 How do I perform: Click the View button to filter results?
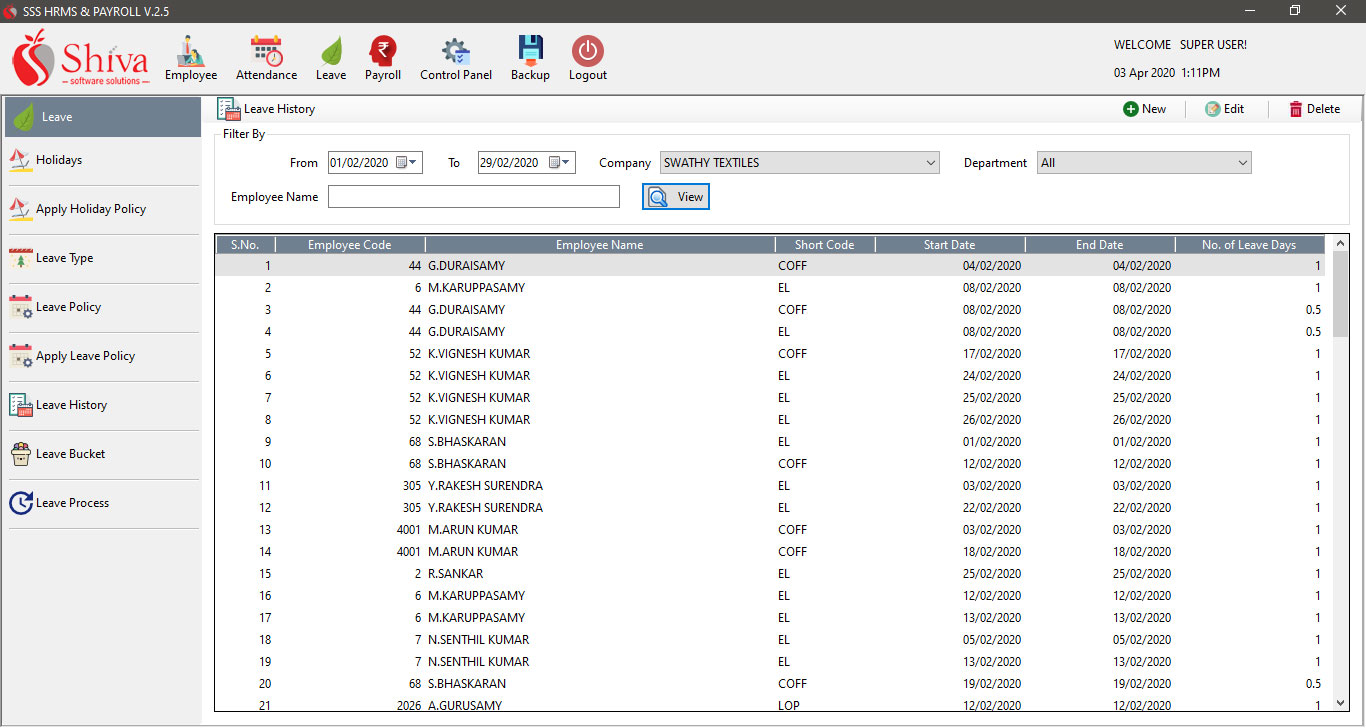676,197
